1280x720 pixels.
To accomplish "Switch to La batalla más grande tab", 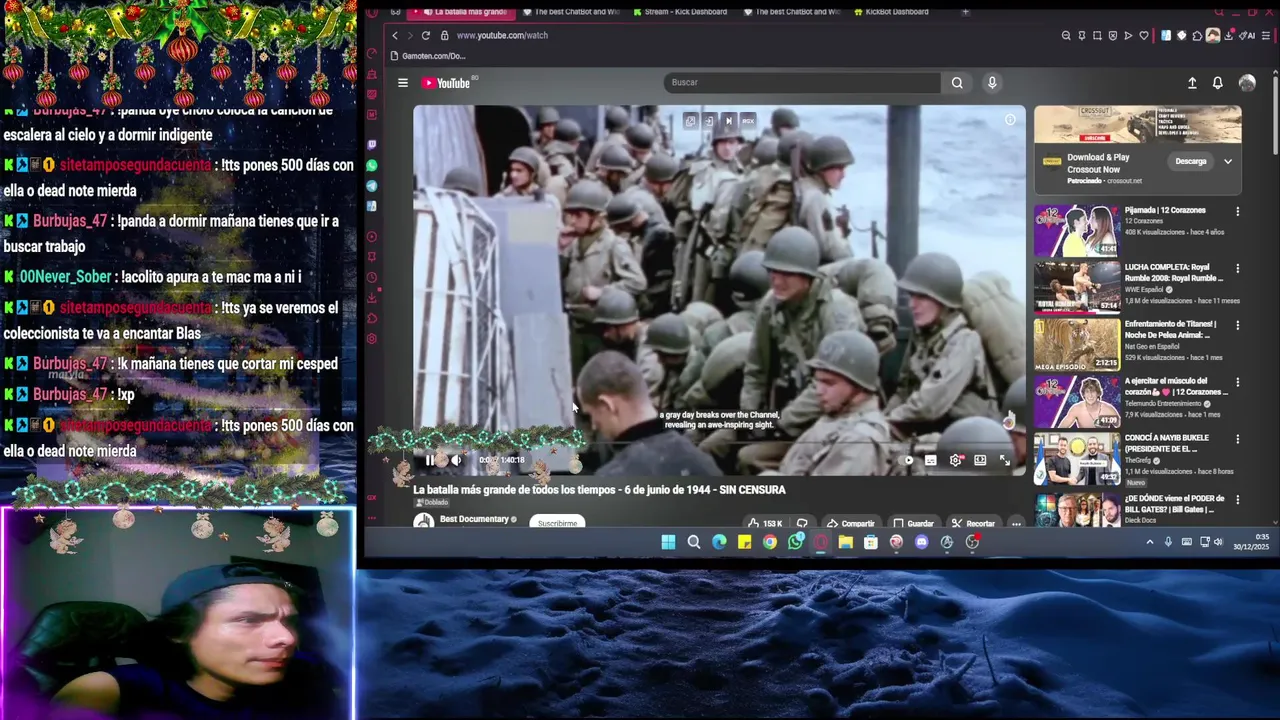I will point(462,12).
